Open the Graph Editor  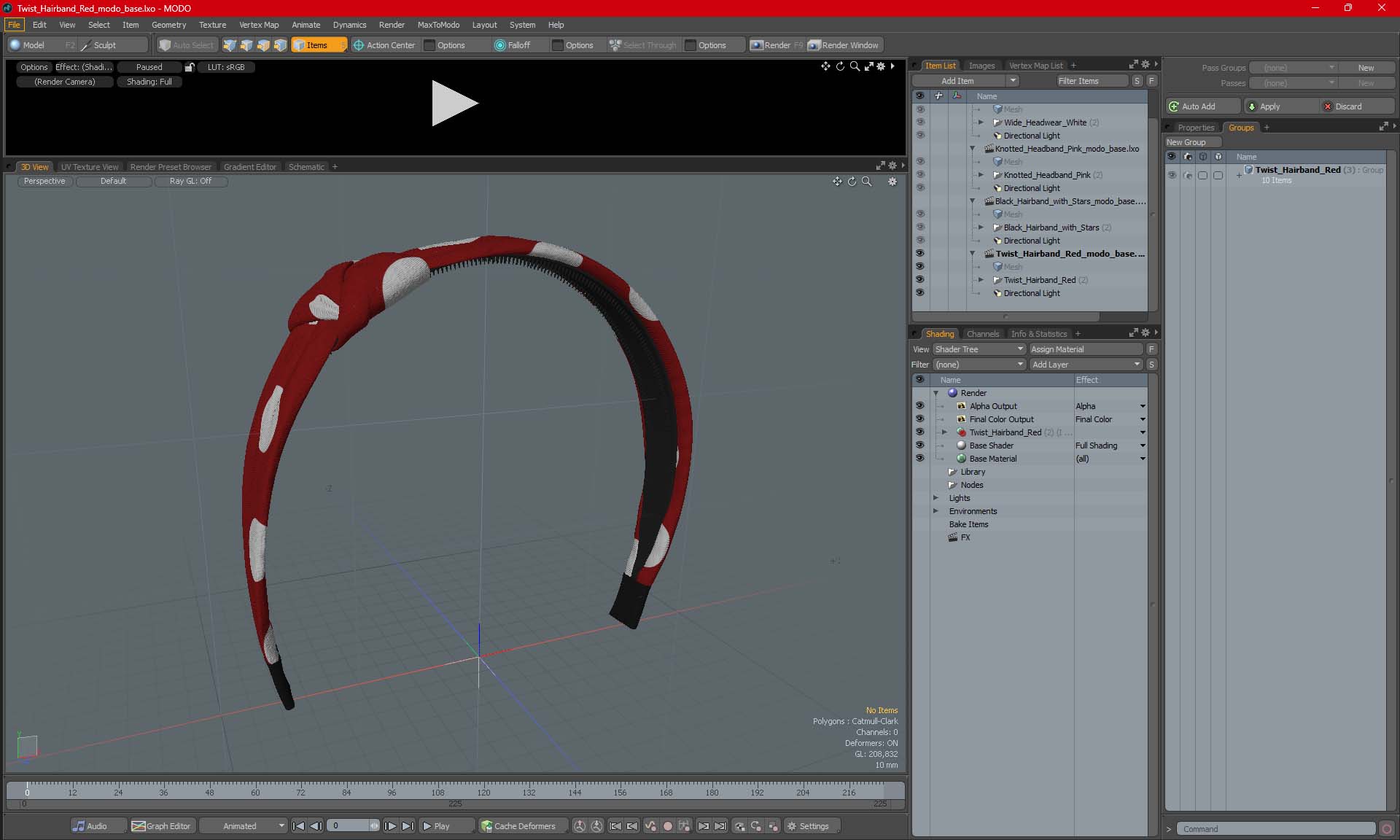[161, 826]
